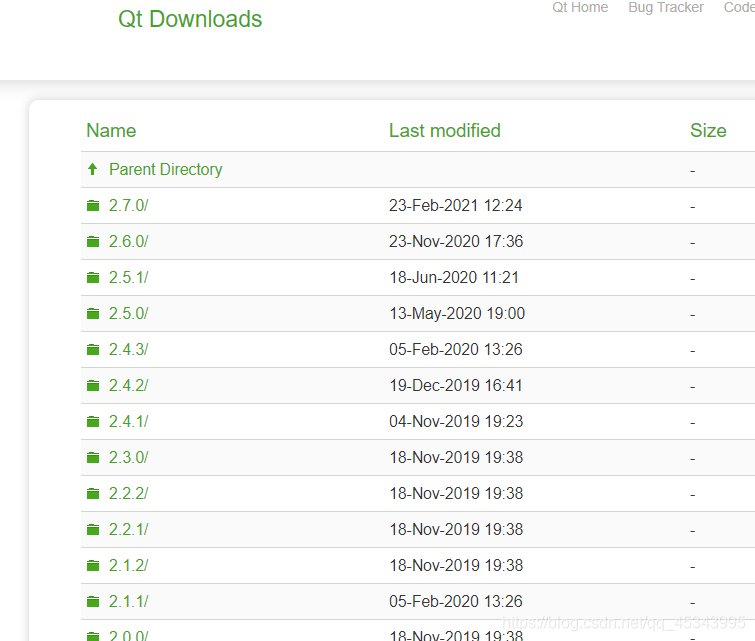Select the 05-Feb-2020 13:26 date in the 2.1.1/ row
The width and height of the screenshot is (755, 641).
tap(456, 601)
